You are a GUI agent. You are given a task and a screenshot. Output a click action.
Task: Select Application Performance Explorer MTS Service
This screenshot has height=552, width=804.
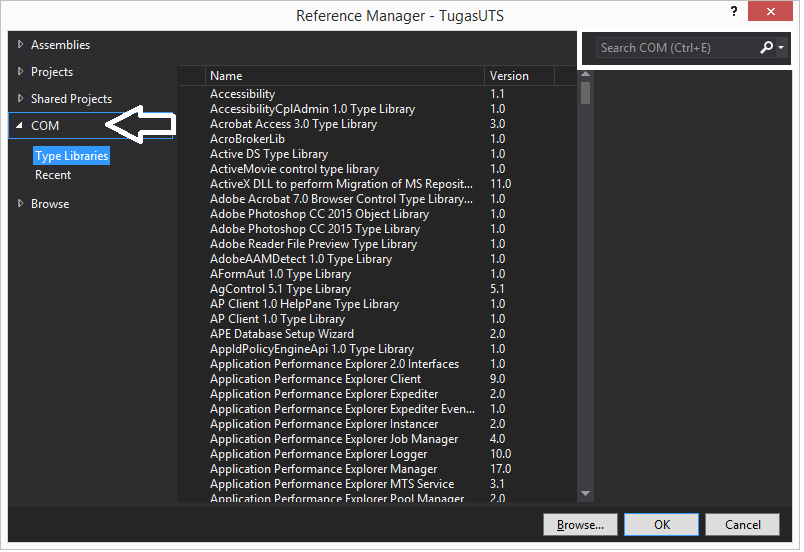click(x=377, y=484)
